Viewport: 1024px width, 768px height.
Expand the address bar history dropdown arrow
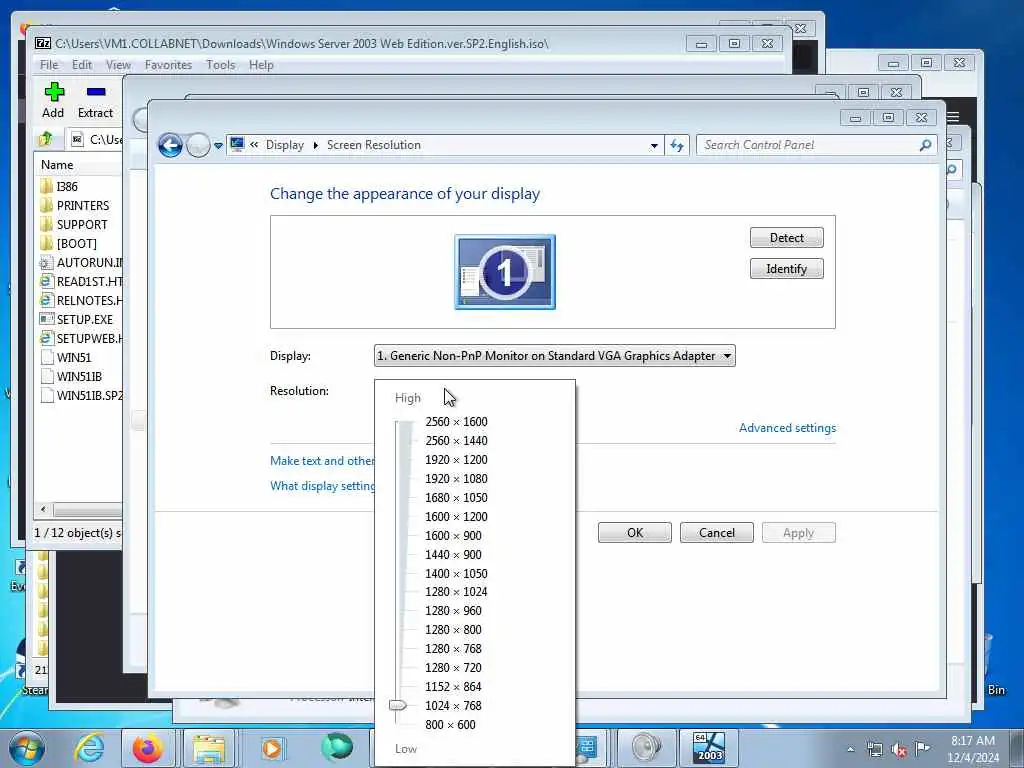[x=654, y=146]
